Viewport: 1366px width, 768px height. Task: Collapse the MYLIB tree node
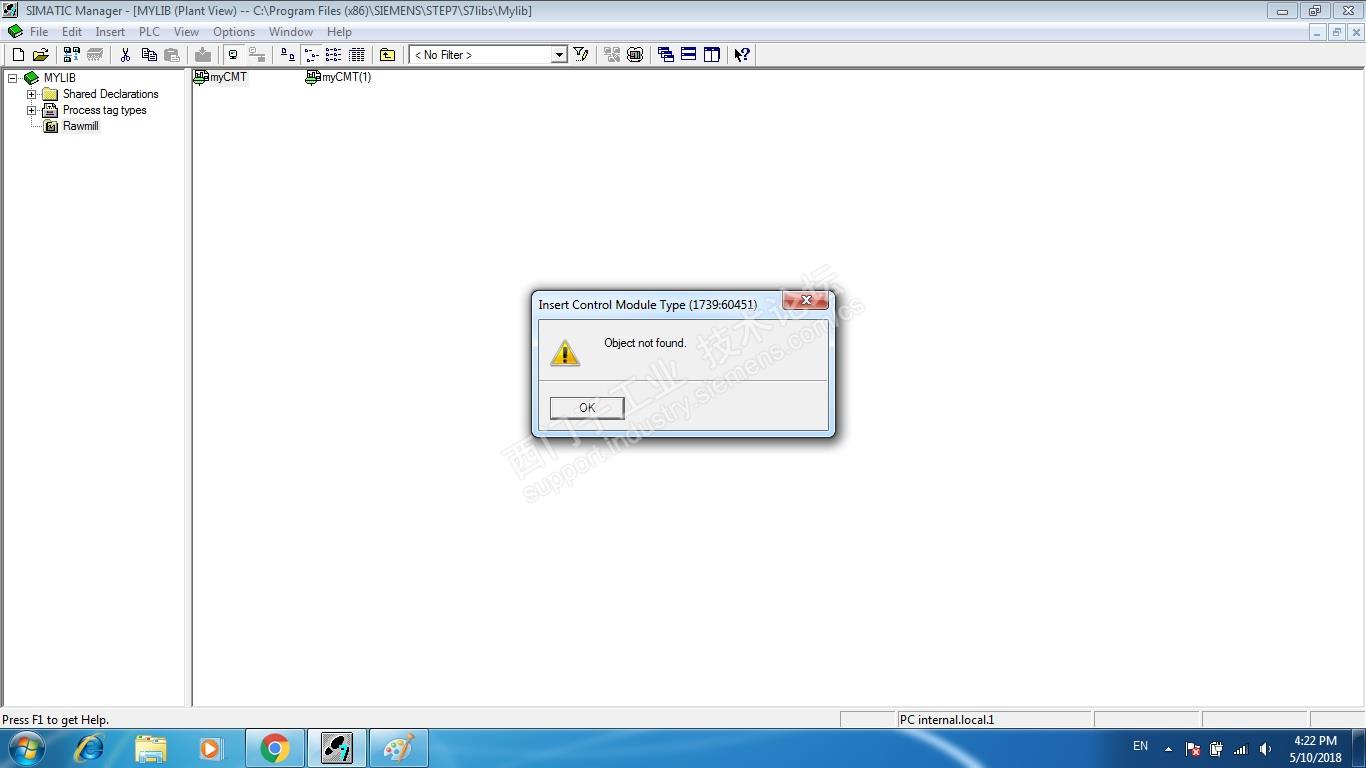point(13,78)
